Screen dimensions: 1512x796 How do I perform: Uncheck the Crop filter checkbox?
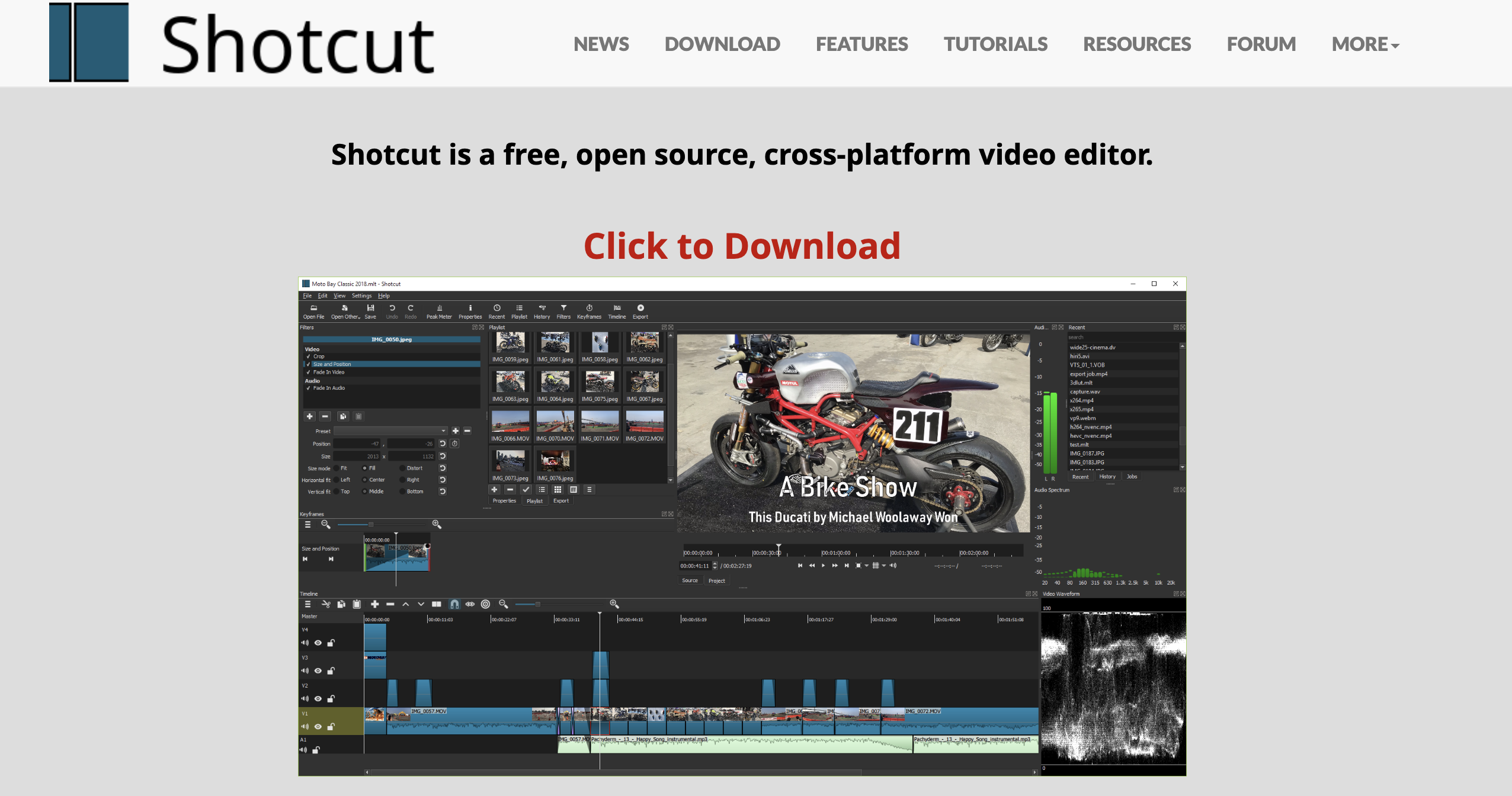308,357
